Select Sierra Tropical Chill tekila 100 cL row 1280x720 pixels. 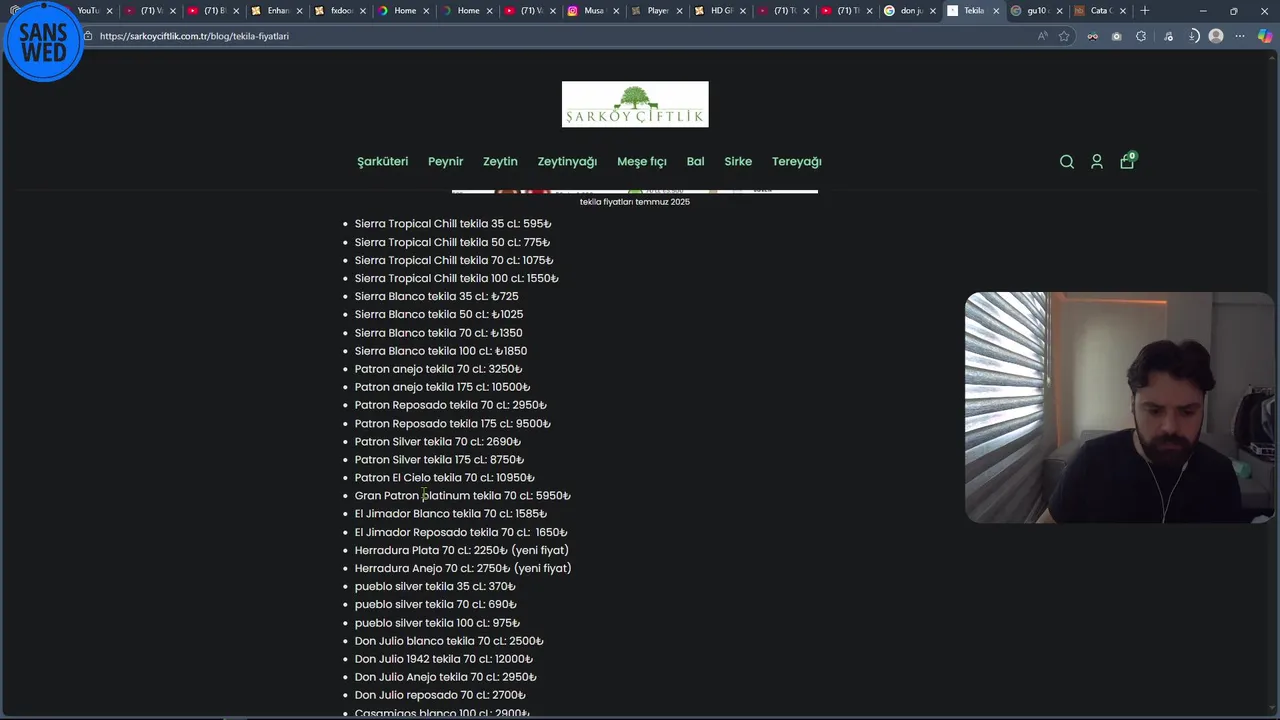tap(456, 278)
